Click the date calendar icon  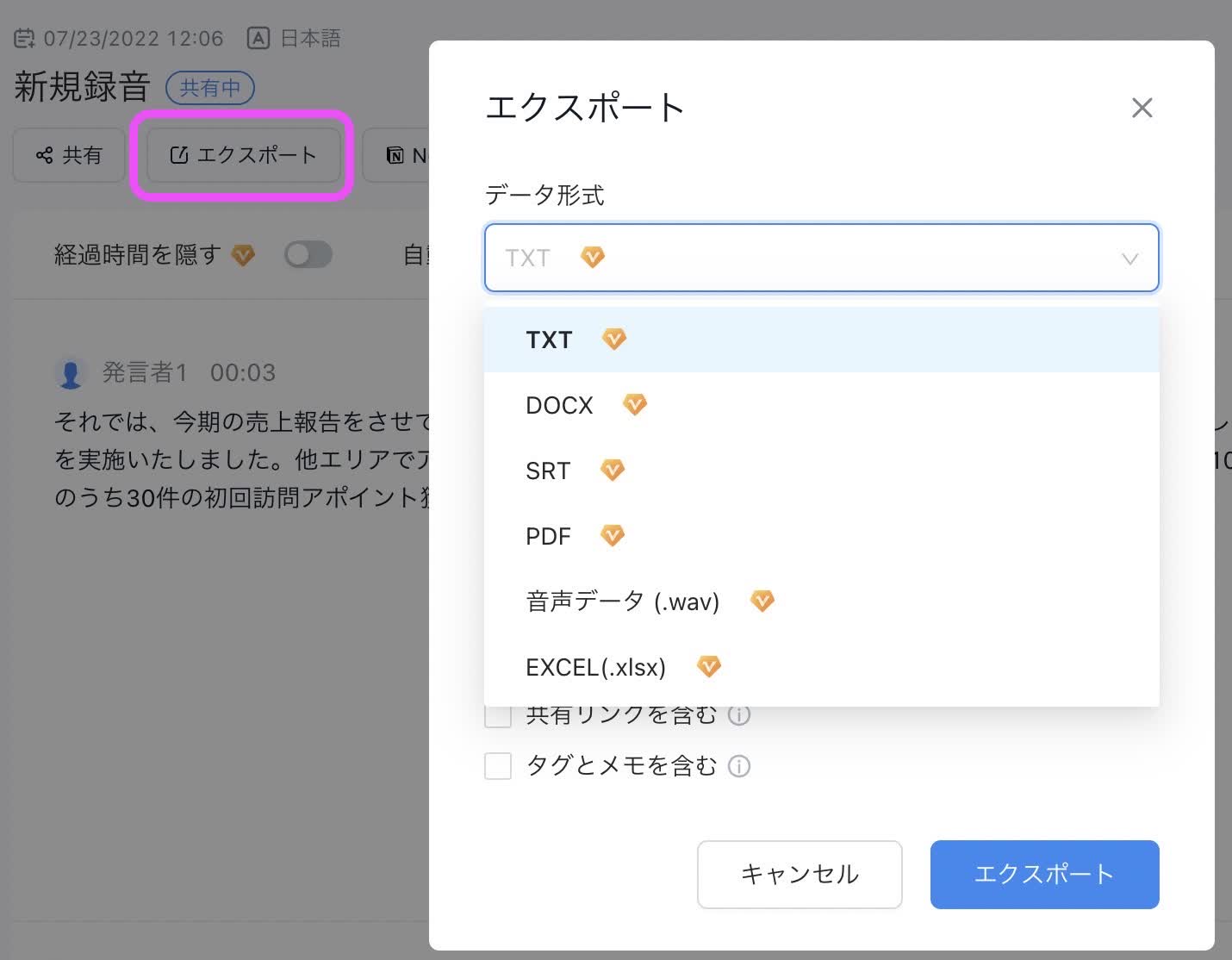pyautogui.click(x=25, y=38)
